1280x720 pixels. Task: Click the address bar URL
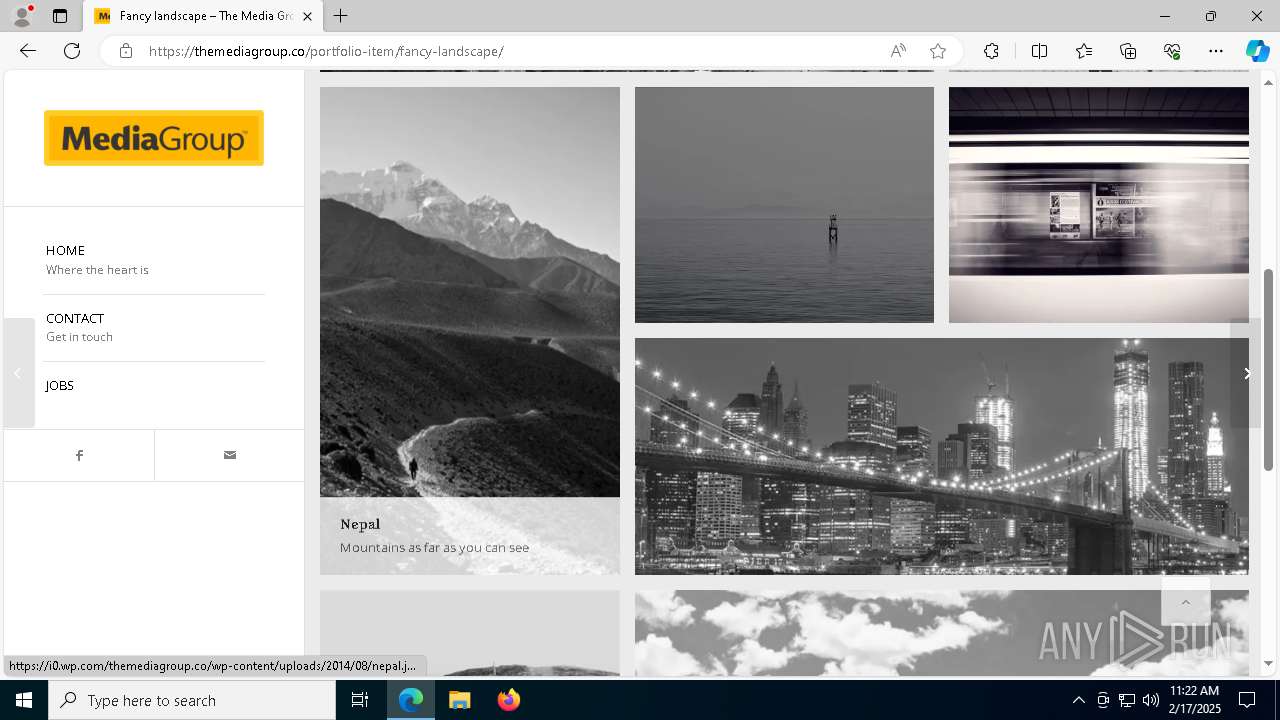pyautogui.click(x=326, y=51)
